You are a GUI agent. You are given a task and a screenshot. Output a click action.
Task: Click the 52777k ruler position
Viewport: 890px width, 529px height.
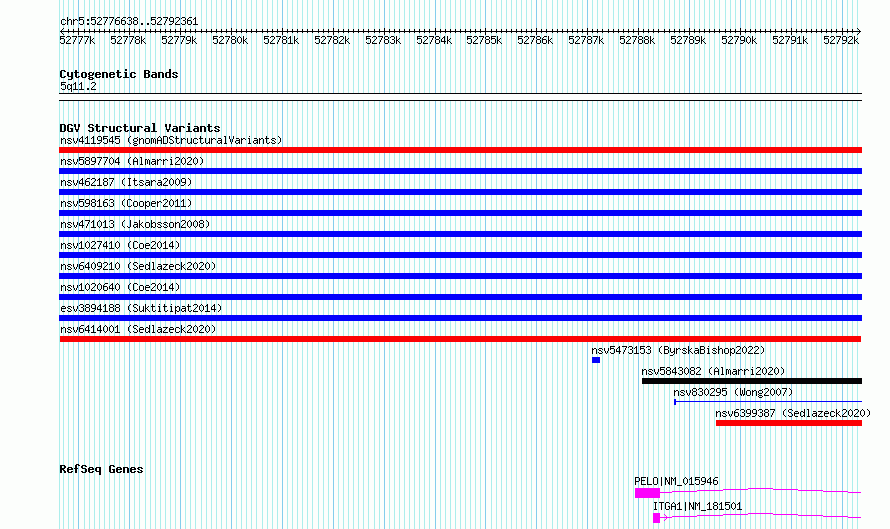(77, 40)
